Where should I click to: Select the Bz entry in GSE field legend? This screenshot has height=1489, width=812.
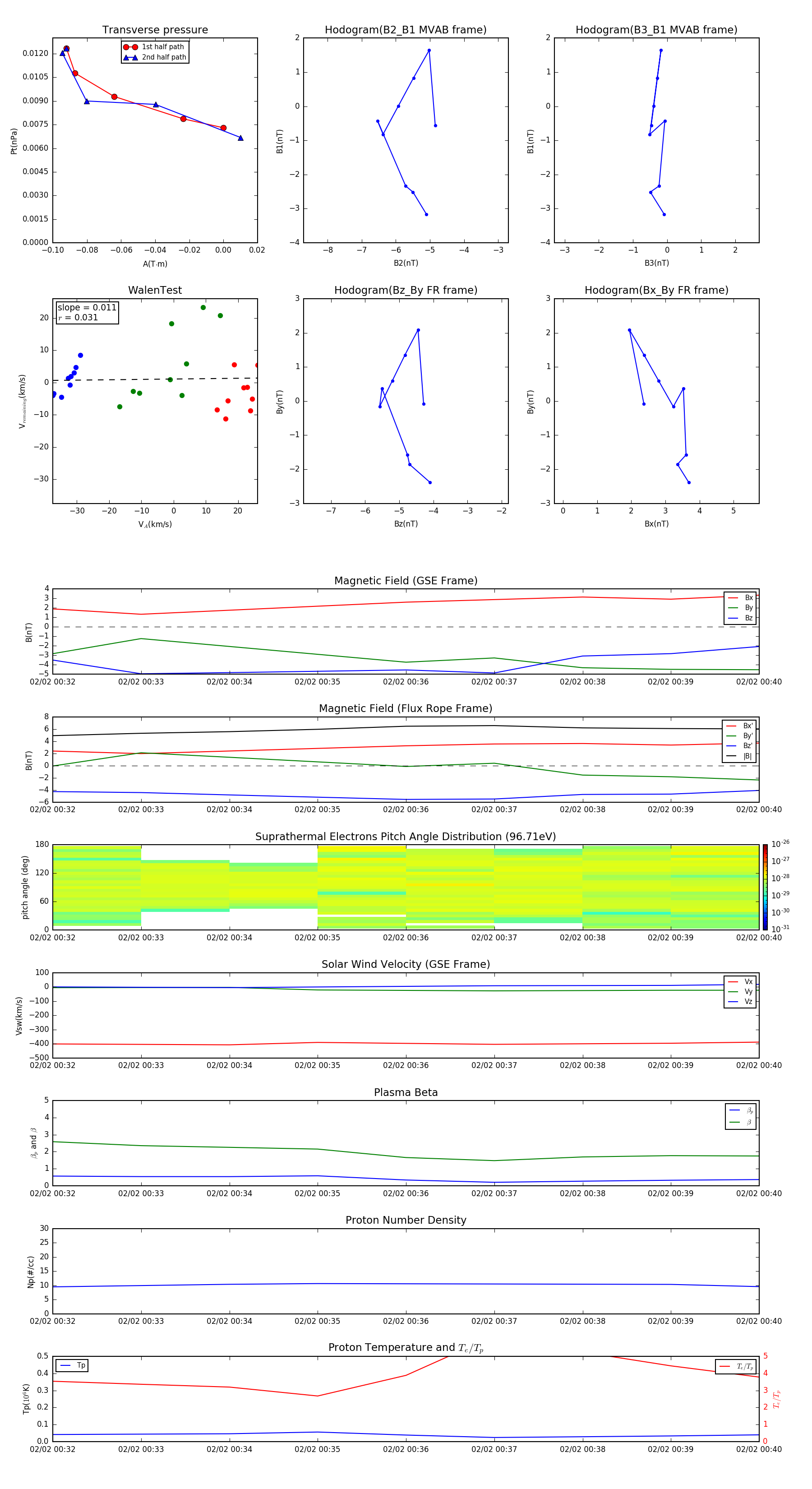(x=740, y=618)
